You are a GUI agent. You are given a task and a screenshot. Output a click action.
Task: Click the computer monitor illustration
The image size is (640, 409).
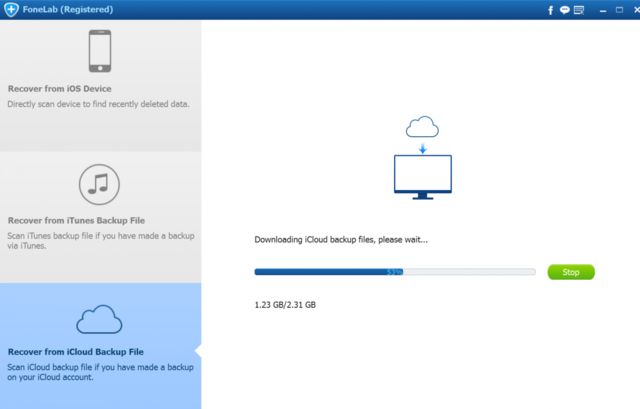point(423,177)
